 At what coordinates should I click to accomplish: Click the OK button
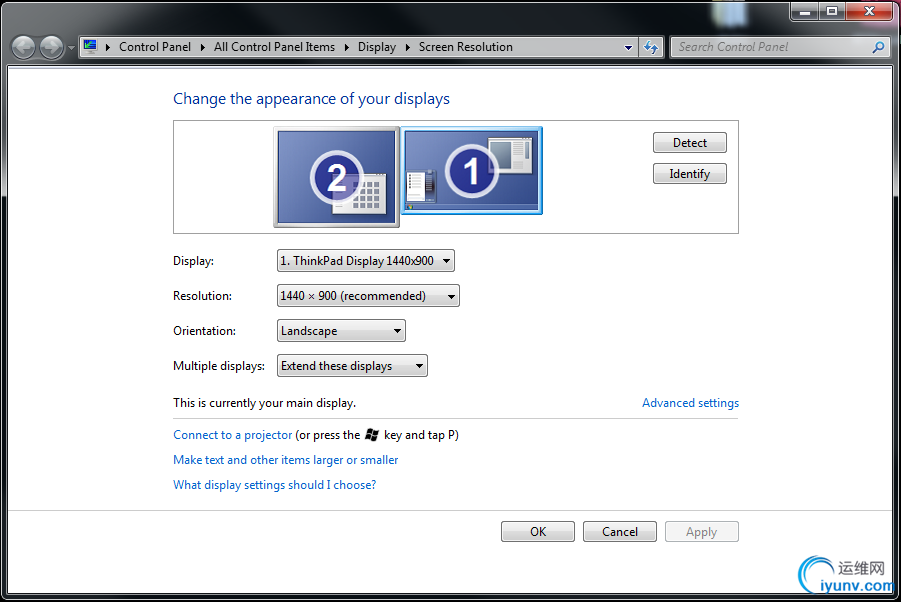538,531
